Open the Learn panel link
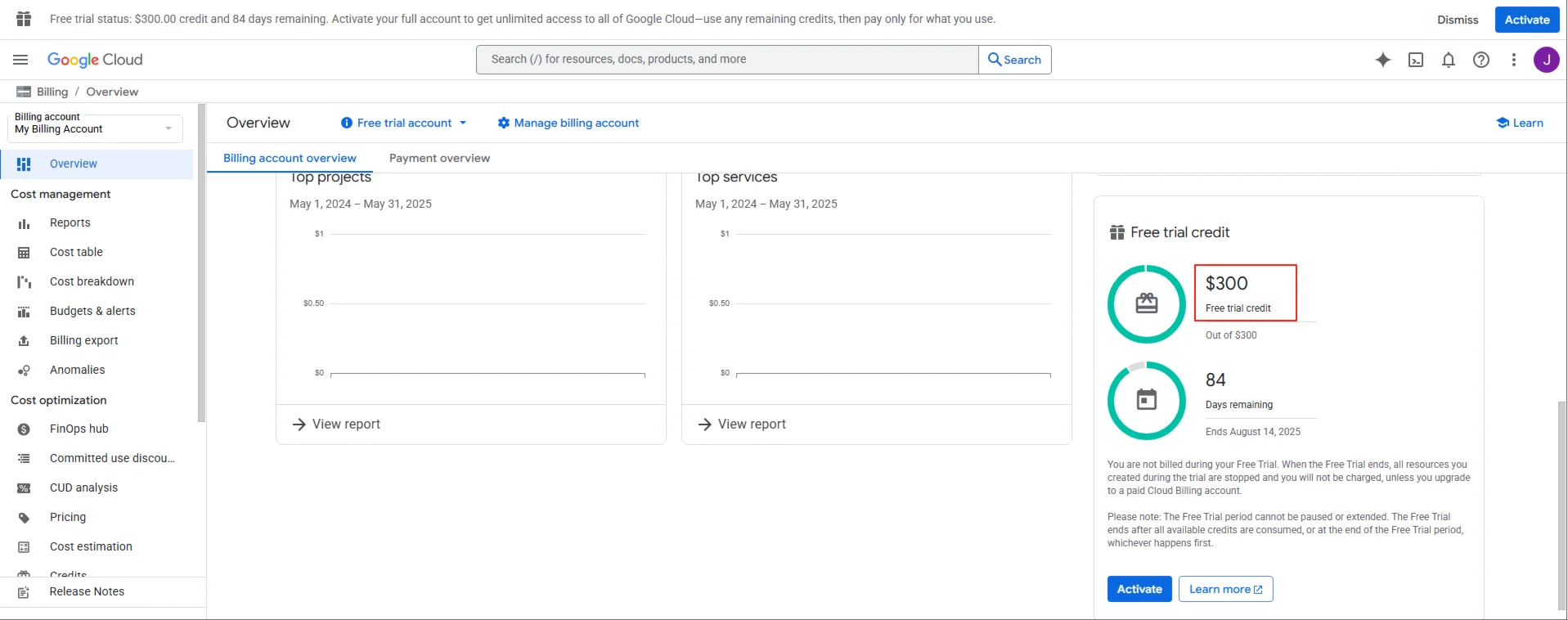 (x=1520, y=123)
